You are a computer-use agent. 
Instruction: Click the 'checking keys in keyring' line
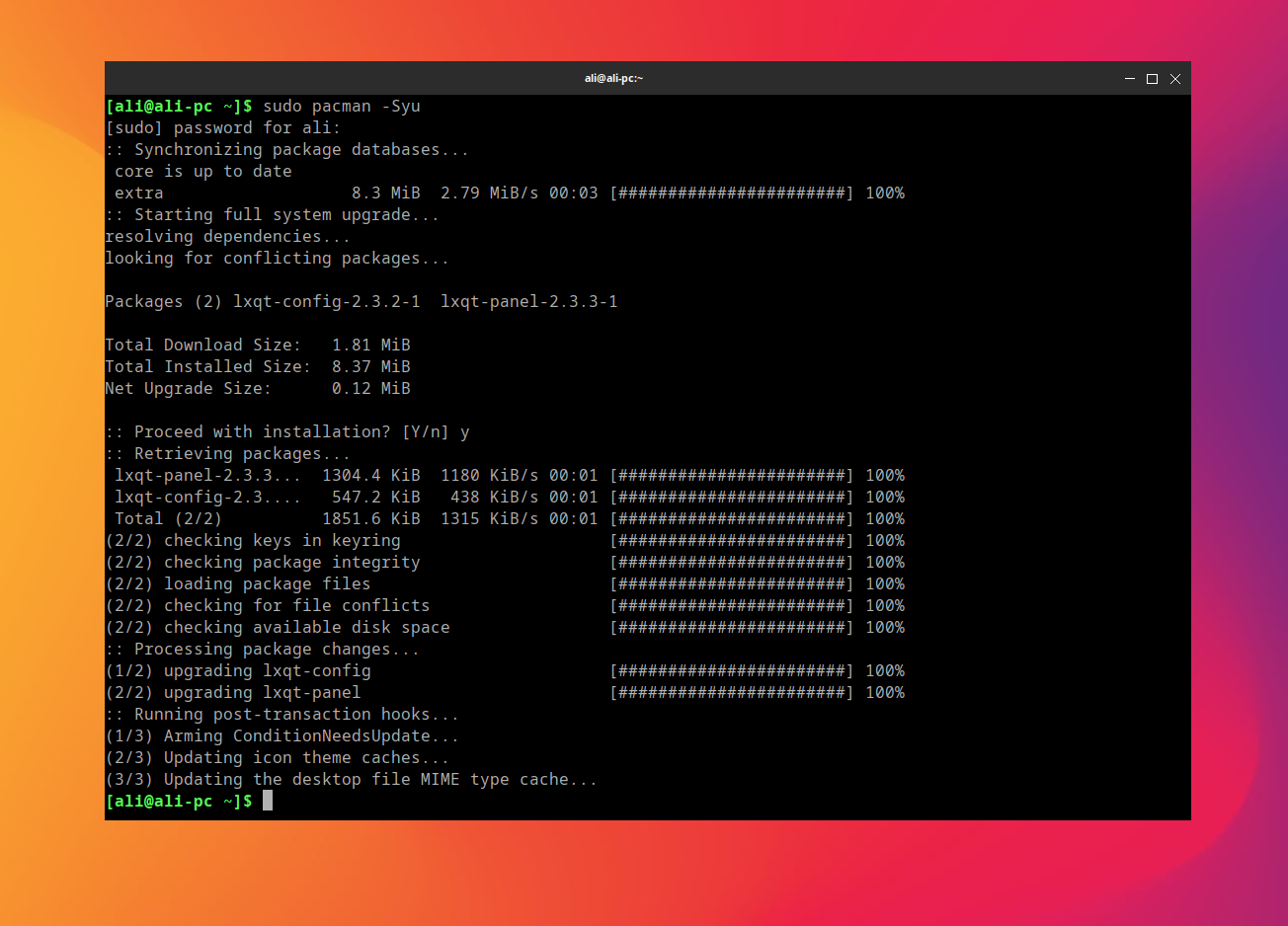coord(253,541)
